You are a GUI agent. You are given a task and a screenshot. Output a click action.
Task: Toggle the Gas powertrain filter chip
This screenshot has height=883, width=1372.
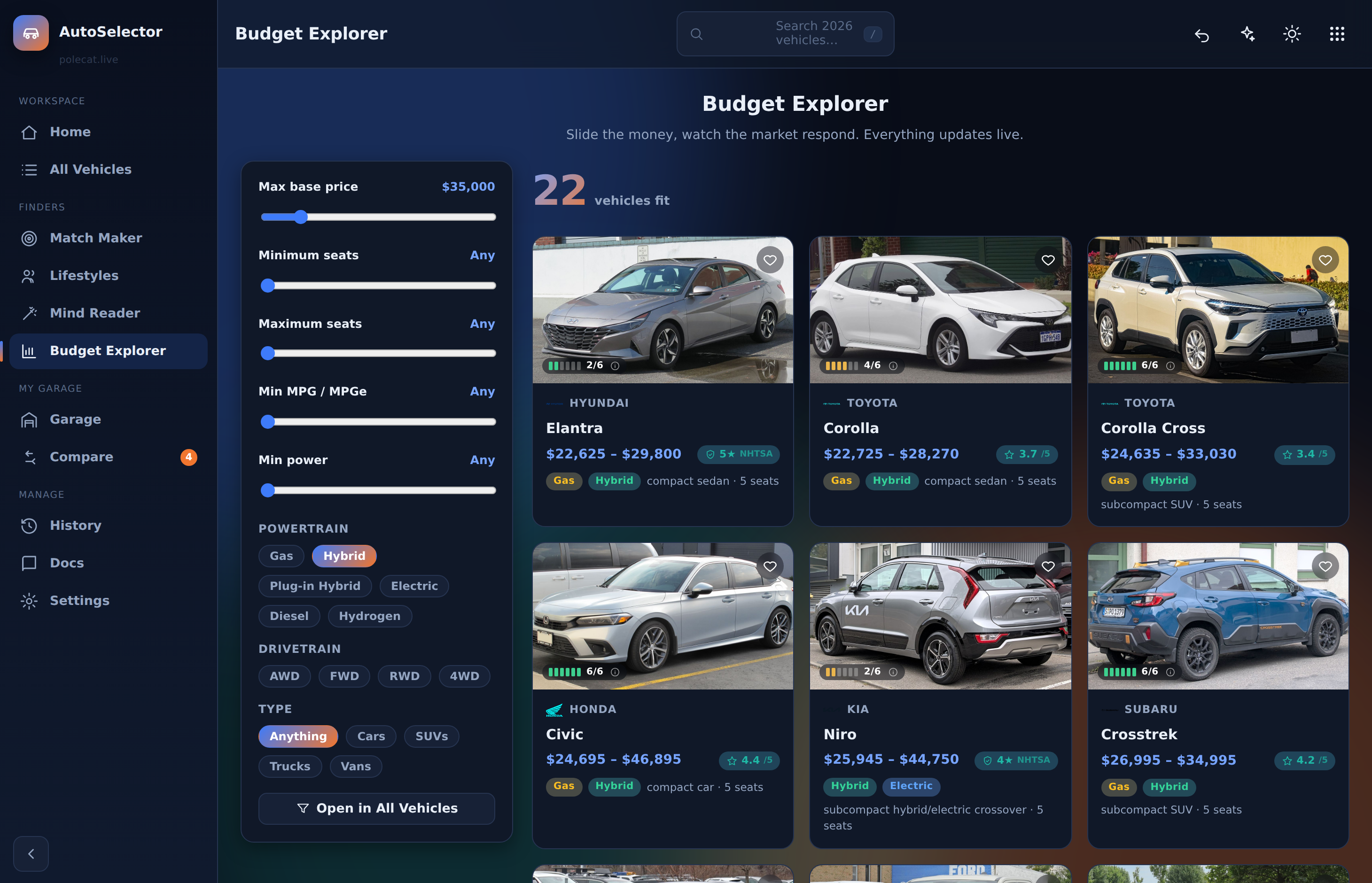[x=281, y=556]
